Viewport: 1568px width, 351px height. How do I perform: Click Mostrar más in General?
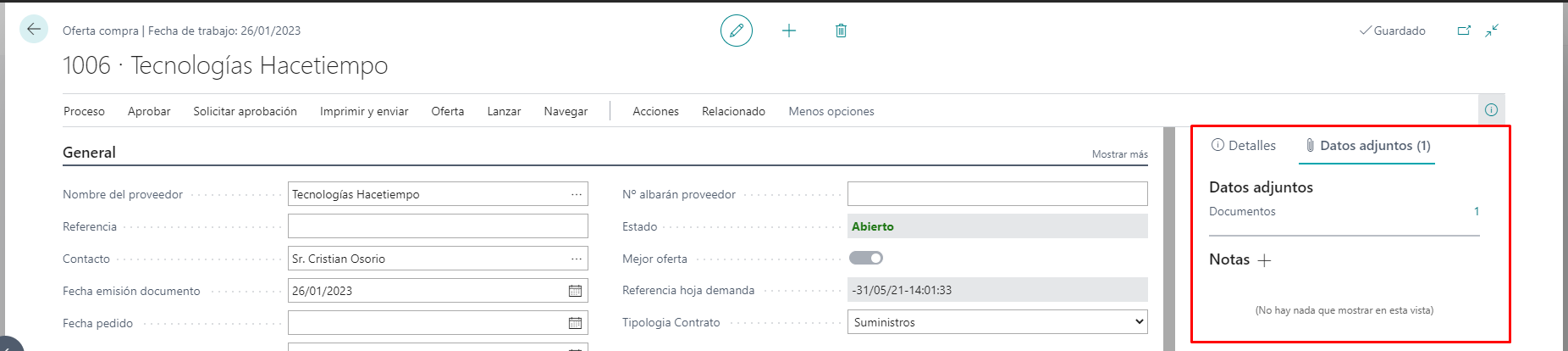(1119, 154)
